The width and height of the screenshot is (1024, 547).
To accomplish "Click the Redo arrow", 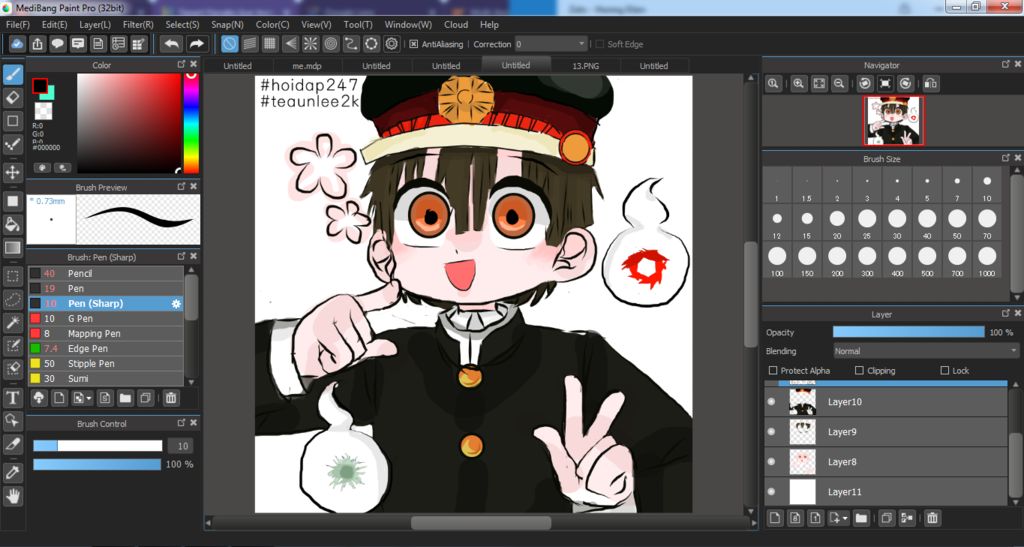I will 196,44.
